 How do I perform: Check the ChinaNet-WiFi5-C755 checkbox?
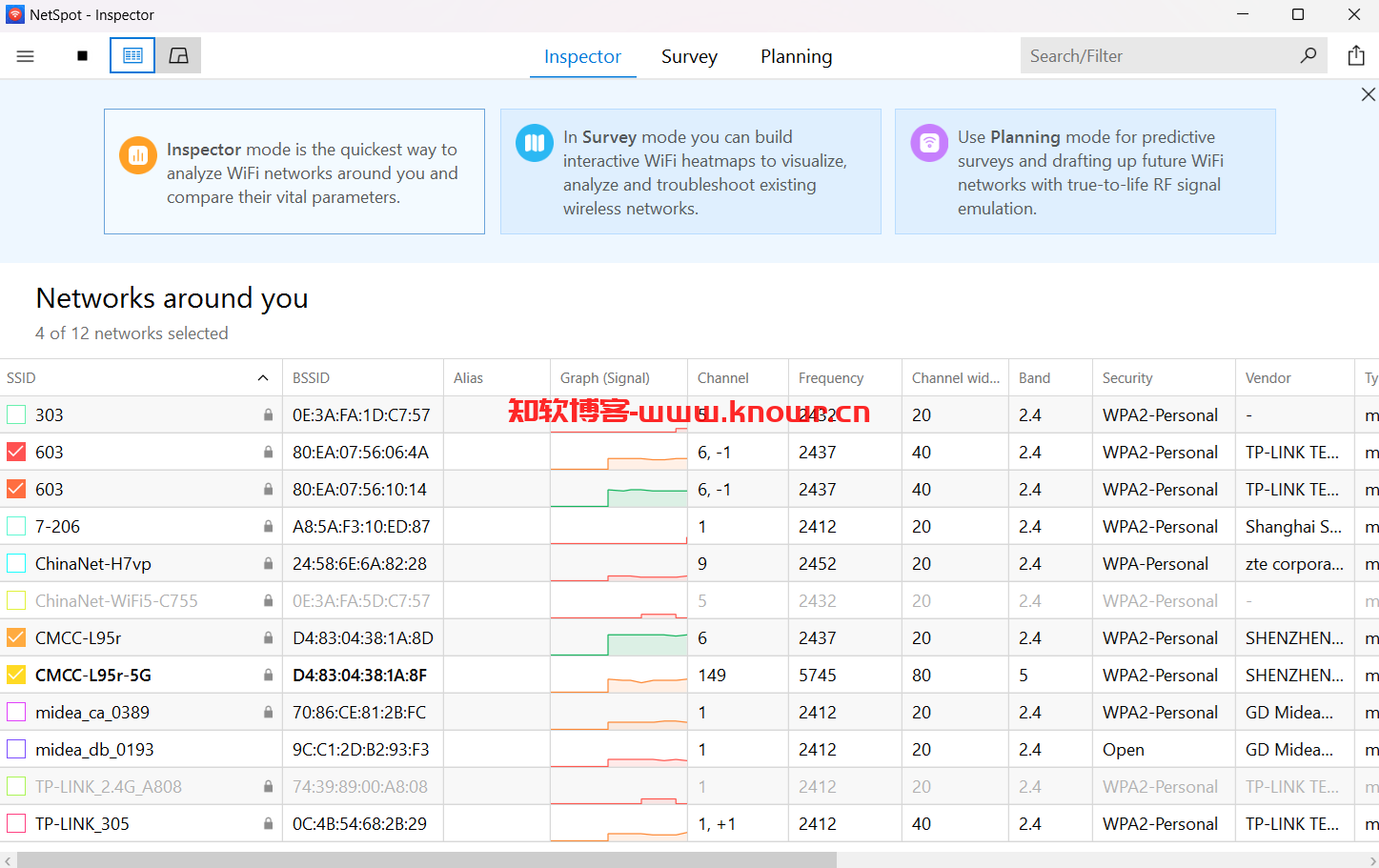tap(16, 600)
